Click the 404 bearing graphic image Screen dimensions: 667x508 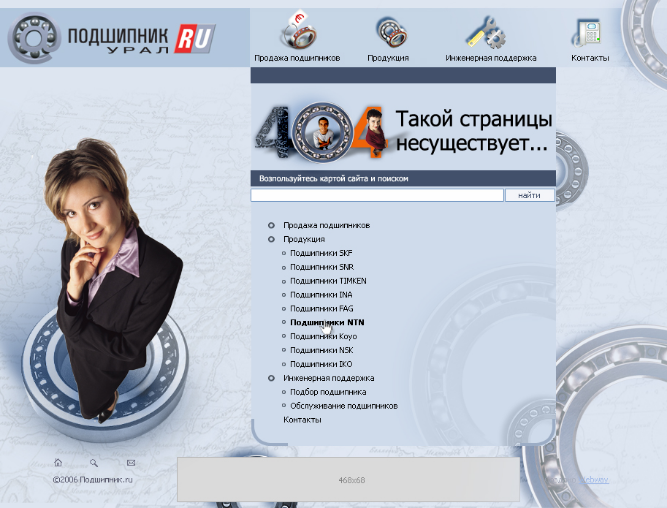point(321,131)
